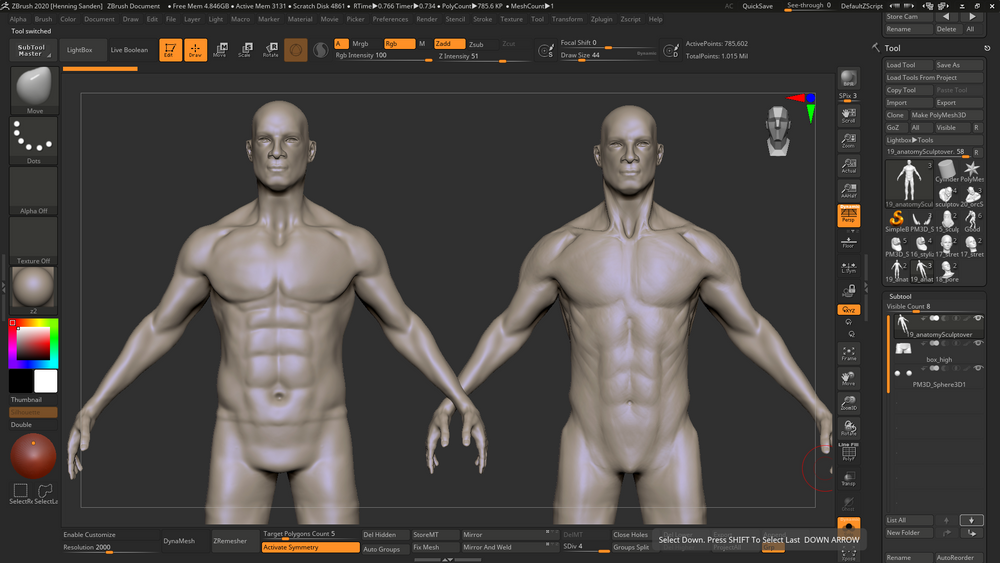Toggle Dynamic Persp perspective mode
Image resolution: width=1000 pixels, height=563 pixels.
point(848,216)
